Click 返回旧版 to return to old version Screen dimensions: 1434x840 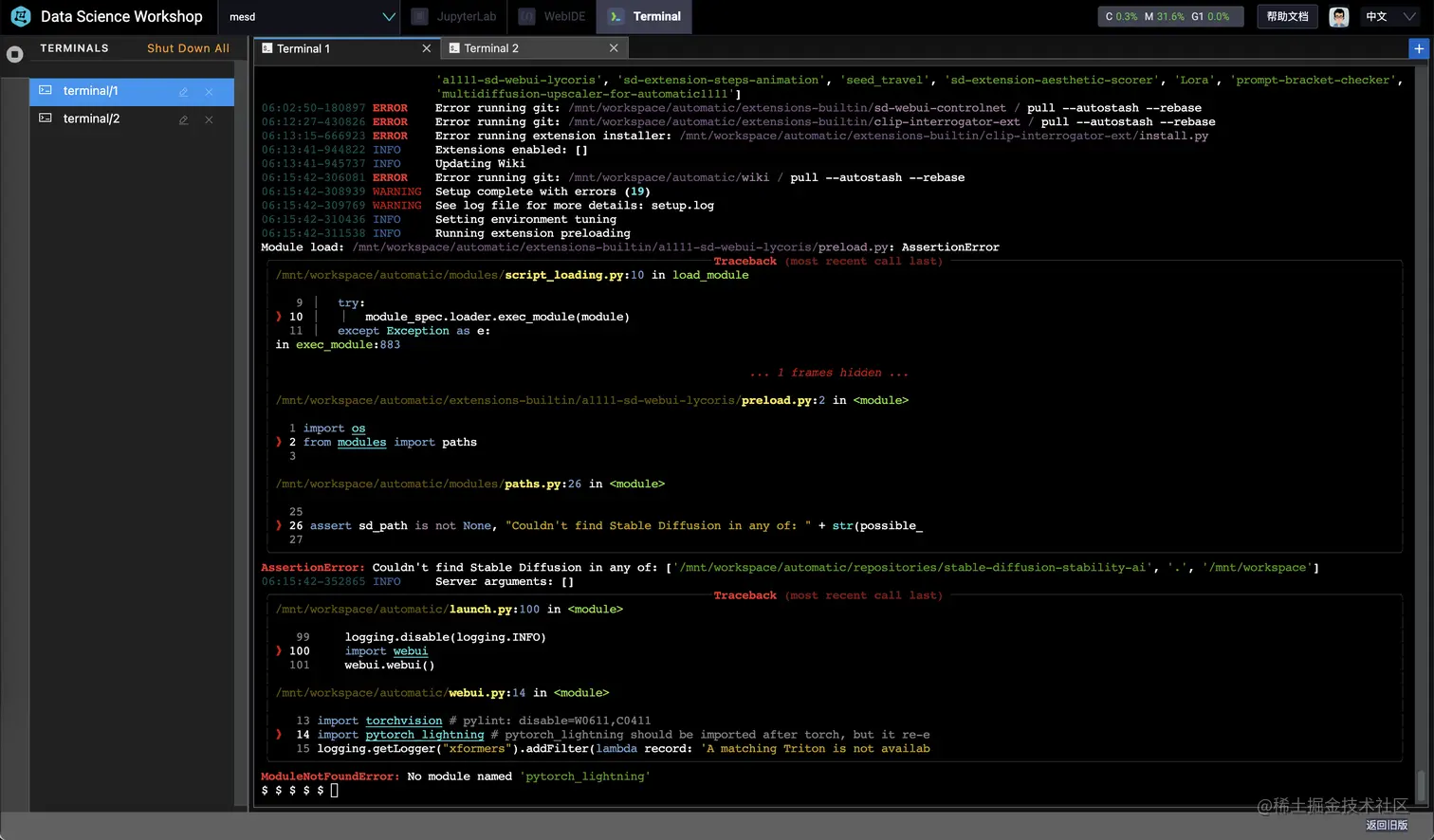coord(1386,825)
